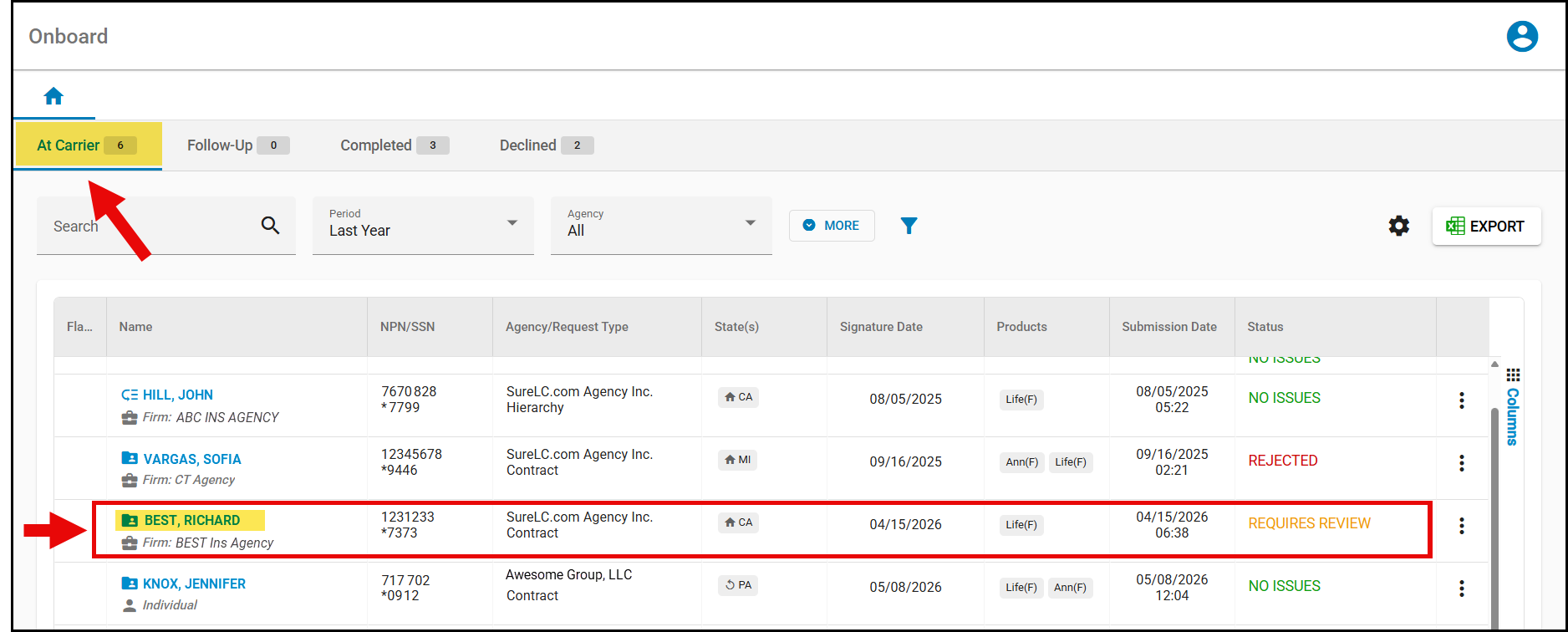Screen dimensions: 1568x632
Task: Click the contract folder icon beside BEST, RICHARD
Action: 130,520
